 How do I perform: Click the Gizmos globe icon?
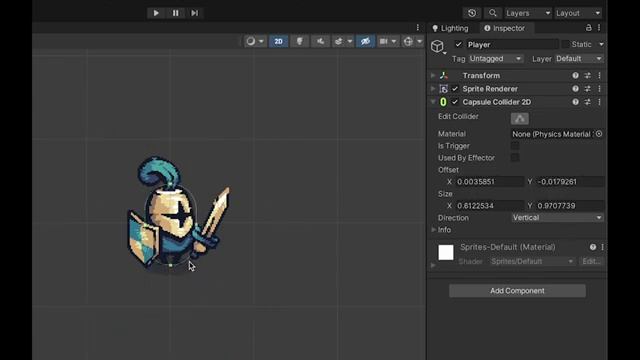point(408,41)
